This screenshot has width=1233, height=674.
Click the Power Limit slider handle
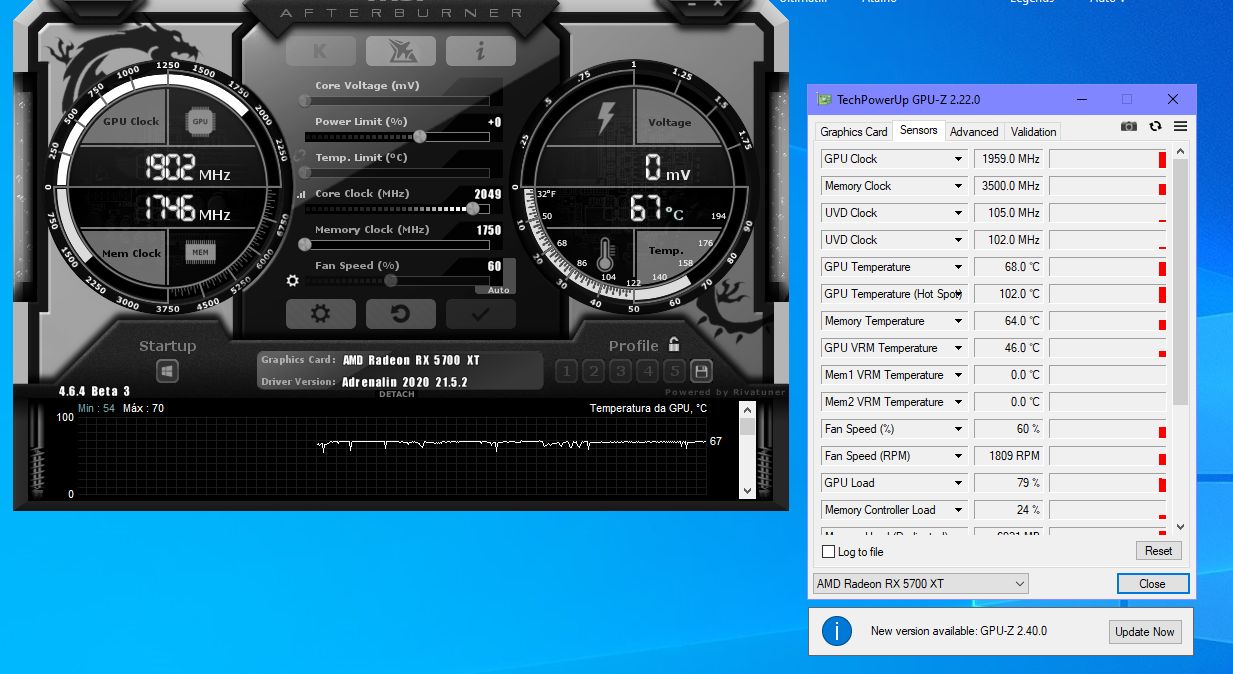coord(420,136)
